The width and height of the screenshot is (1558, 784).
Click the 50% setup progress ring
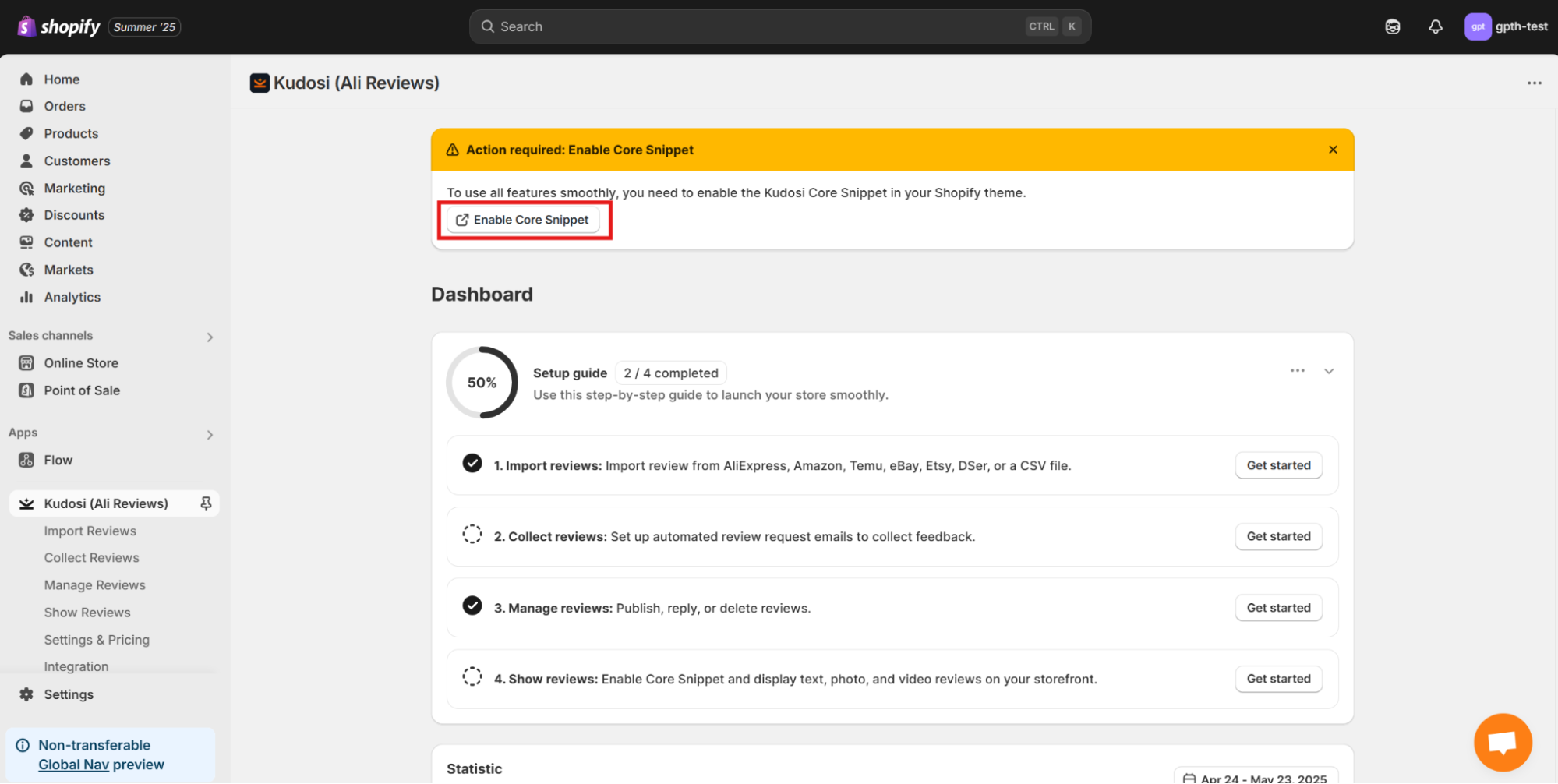[482, 382]
